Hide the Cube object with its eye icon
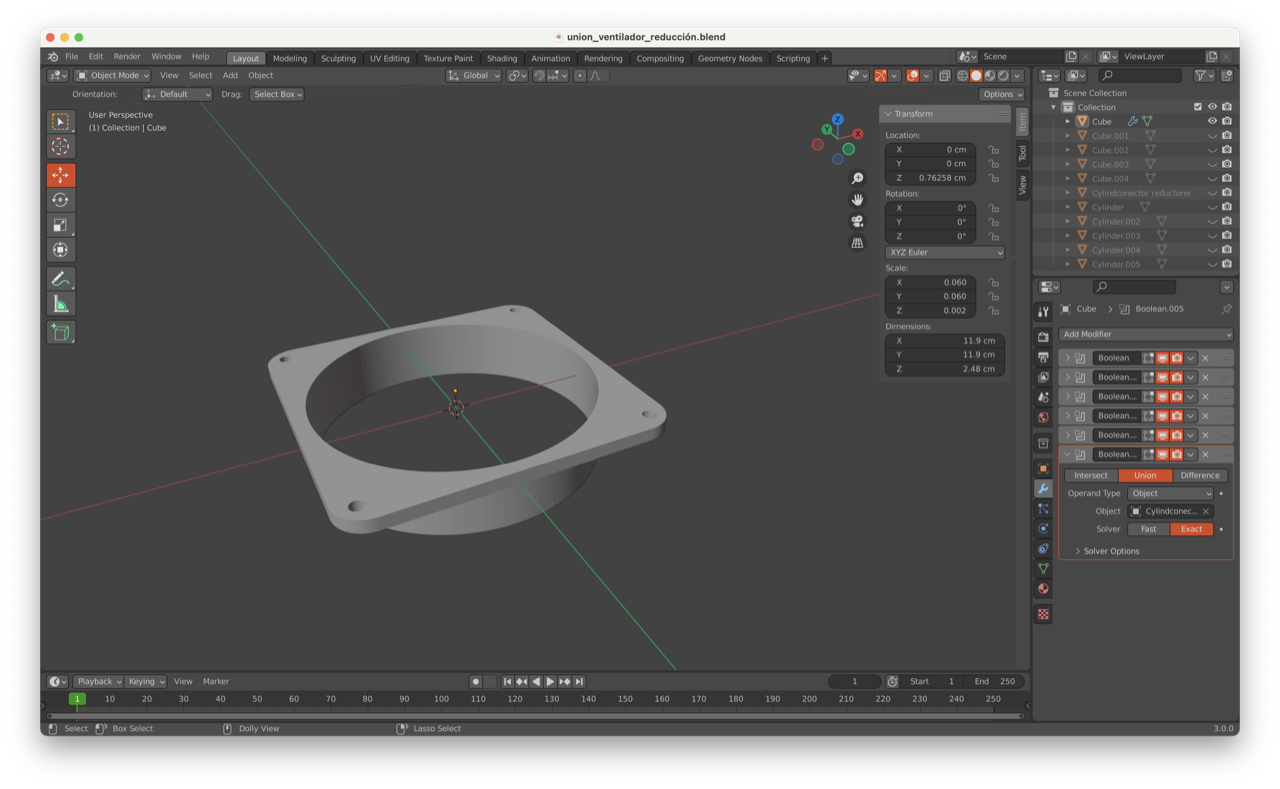Screen dimensions: 1280x789 pos(1212,121)
